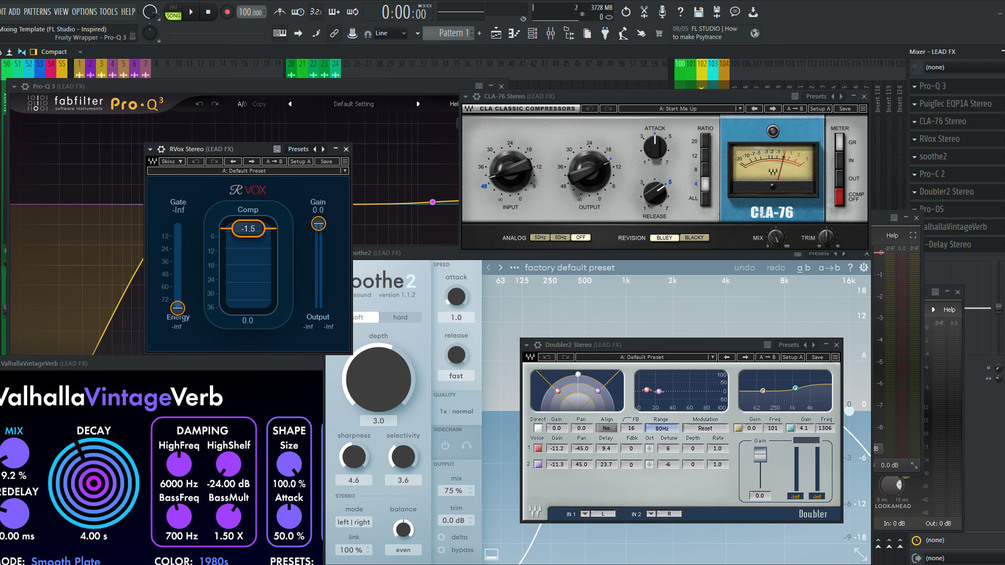Open the TOOLS menu
Viewport: 1005px width, 565px height.
pyautogui.click(x=108, y=12)
